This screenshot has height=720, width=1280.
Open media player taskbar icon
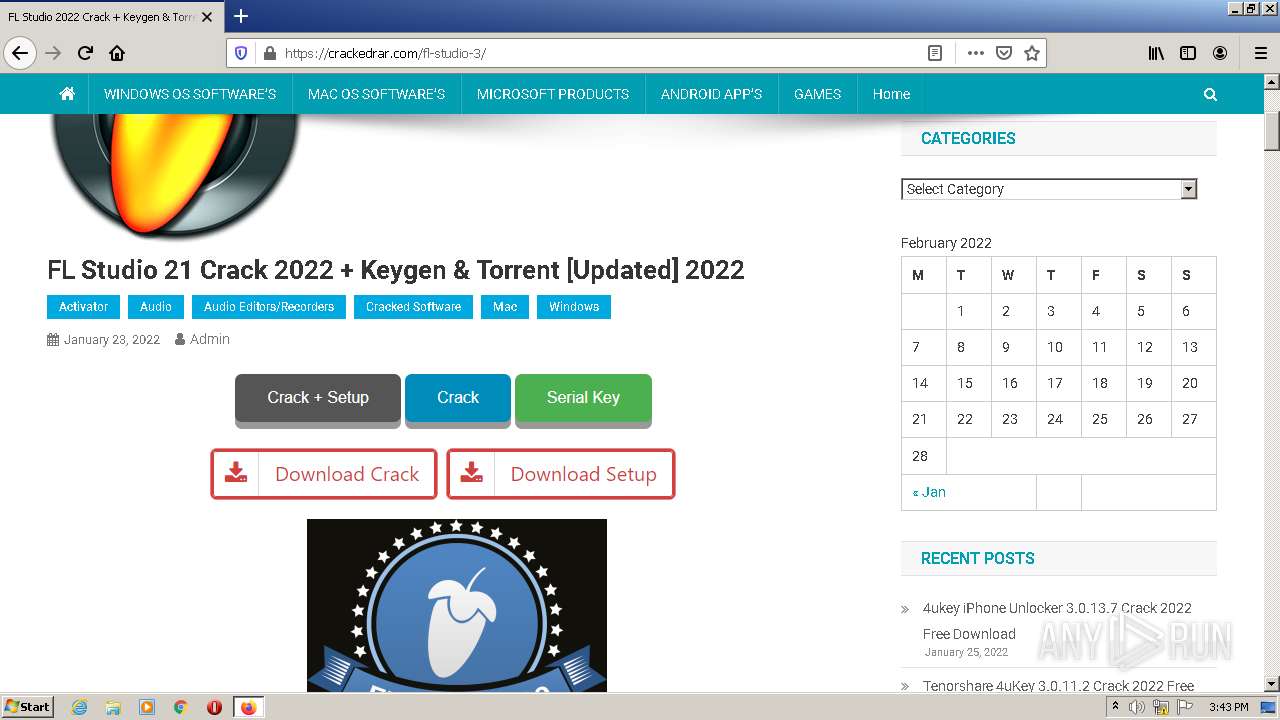[x=147, y=707]
